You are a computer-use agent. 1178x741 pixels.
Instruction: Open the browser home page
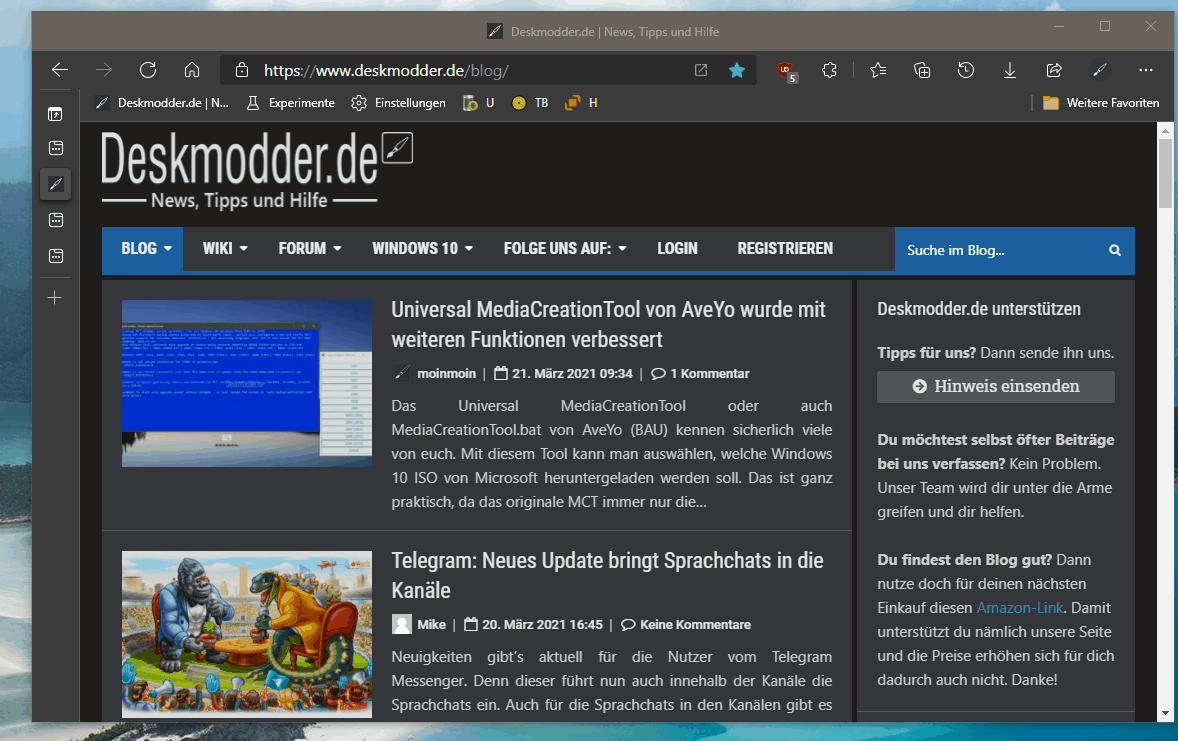pyautogui.click(x=192, y=70)
